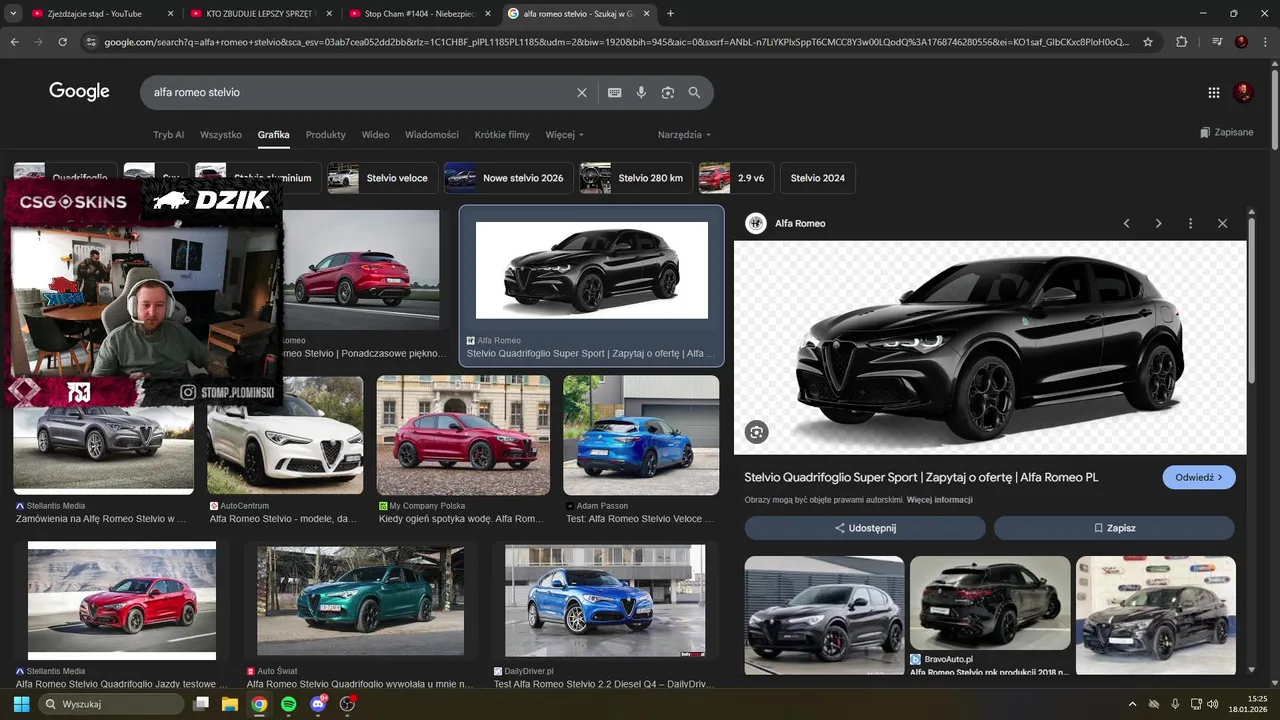Open the Windows Start menu
Viewport: 1280px width, 720px height.
pyautogui.click(x=21, y=704)
